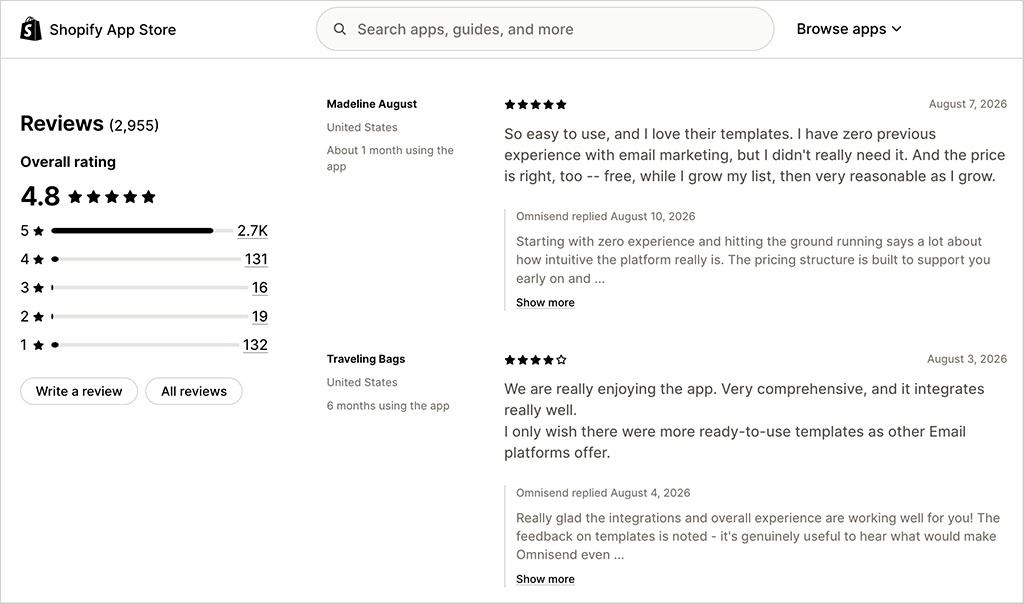The width and height of the screenshot is (1024, 604).
Task: Click the star icon beside rating 2
Action: [x=39, y=316]
